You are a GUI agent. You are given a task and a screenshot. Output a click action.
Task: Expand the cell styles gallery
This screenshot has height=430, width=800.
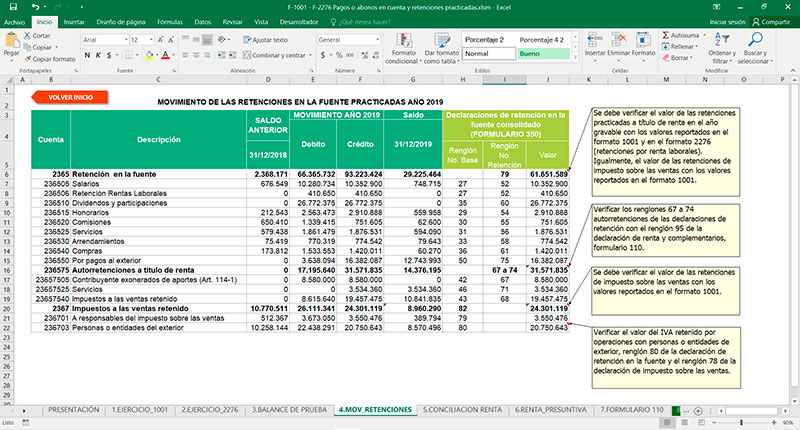click(x=575, y=58)
